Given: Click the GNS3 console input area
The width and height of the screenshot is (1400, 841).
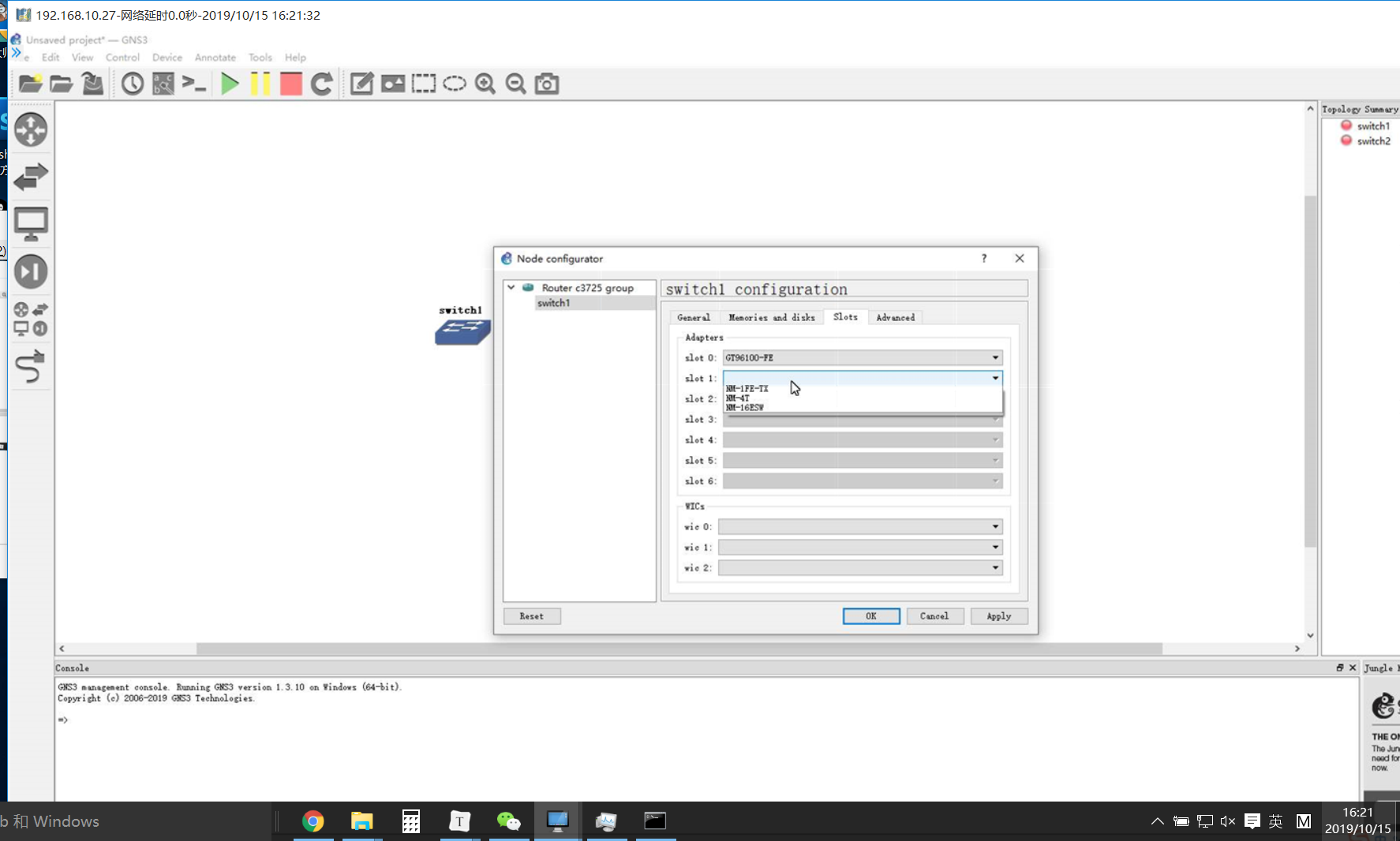Looking at the screenshot, I should click(x=706, y=738).
